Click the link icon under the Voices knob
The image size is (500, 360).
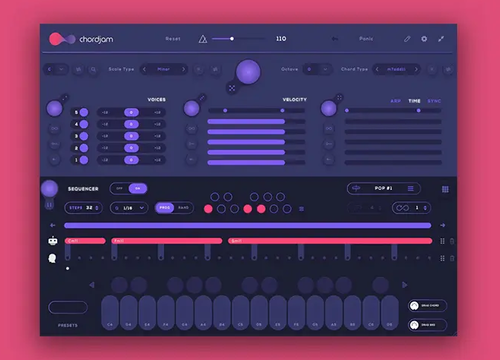click(54, 129)
